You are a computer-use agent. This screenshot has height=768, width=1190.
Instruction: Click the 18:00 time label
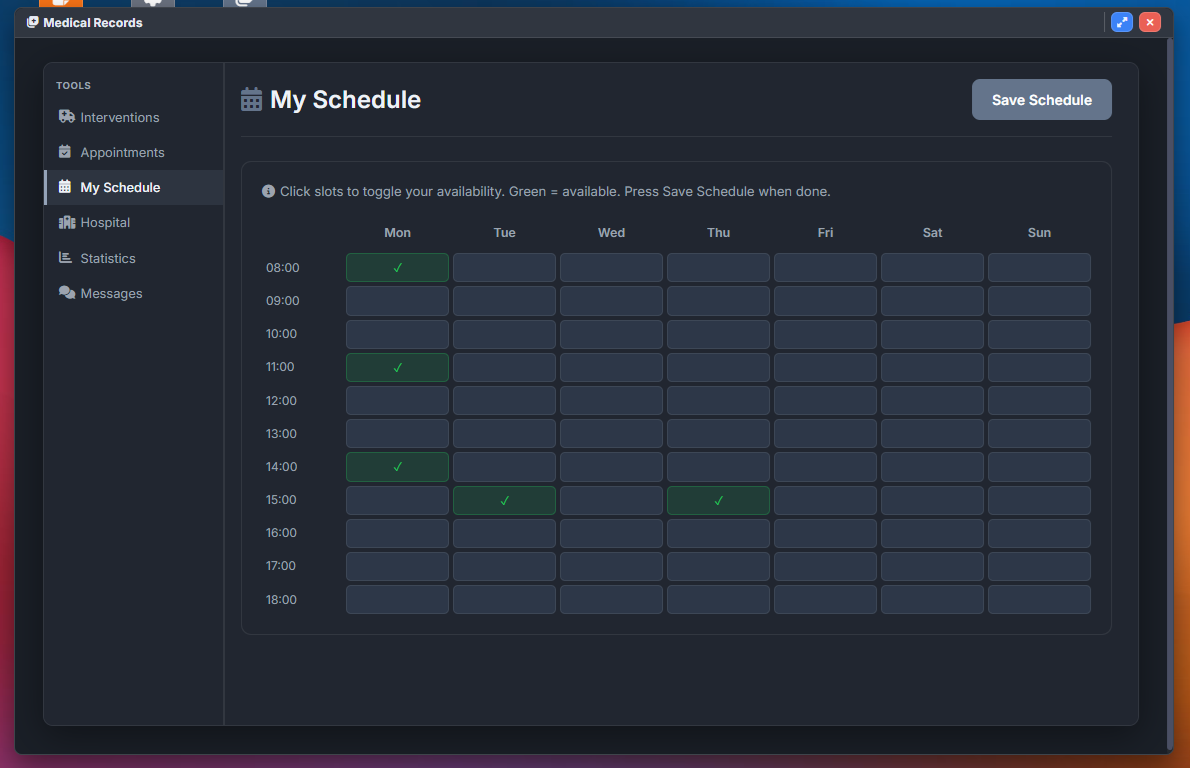(281, 600)
